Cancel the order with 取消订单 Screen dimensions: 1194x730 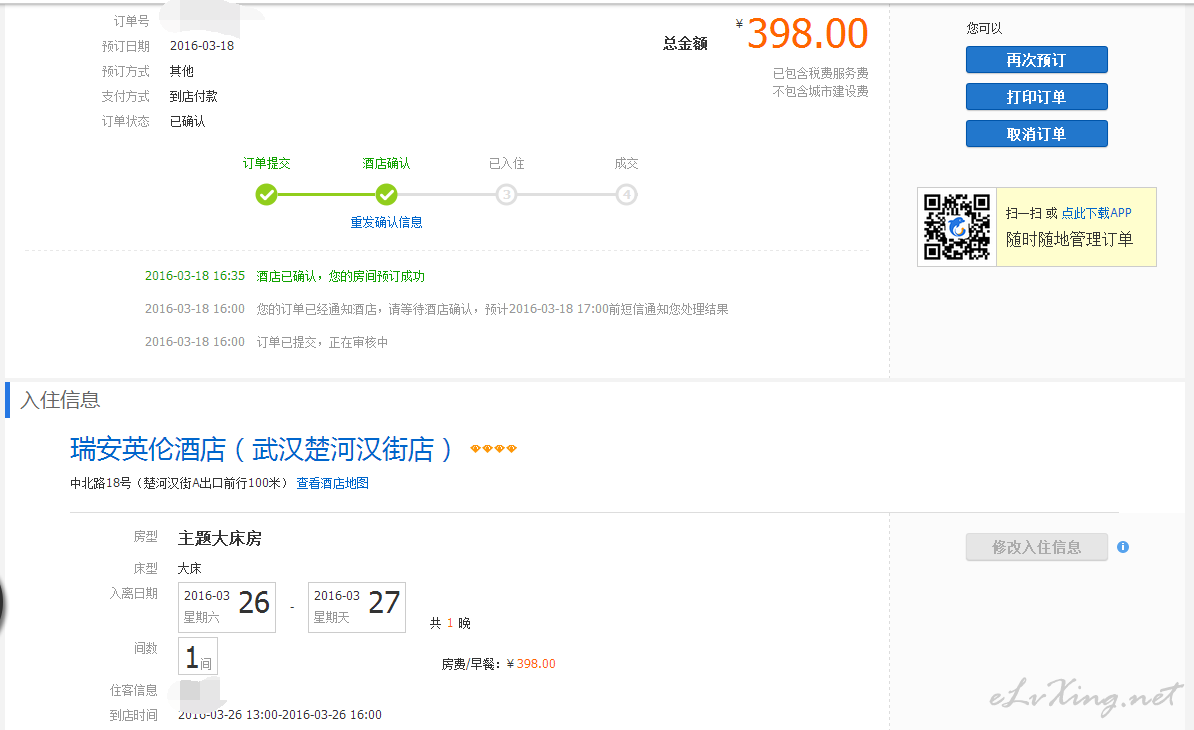pyautogui.click(x=1036, y=134)
